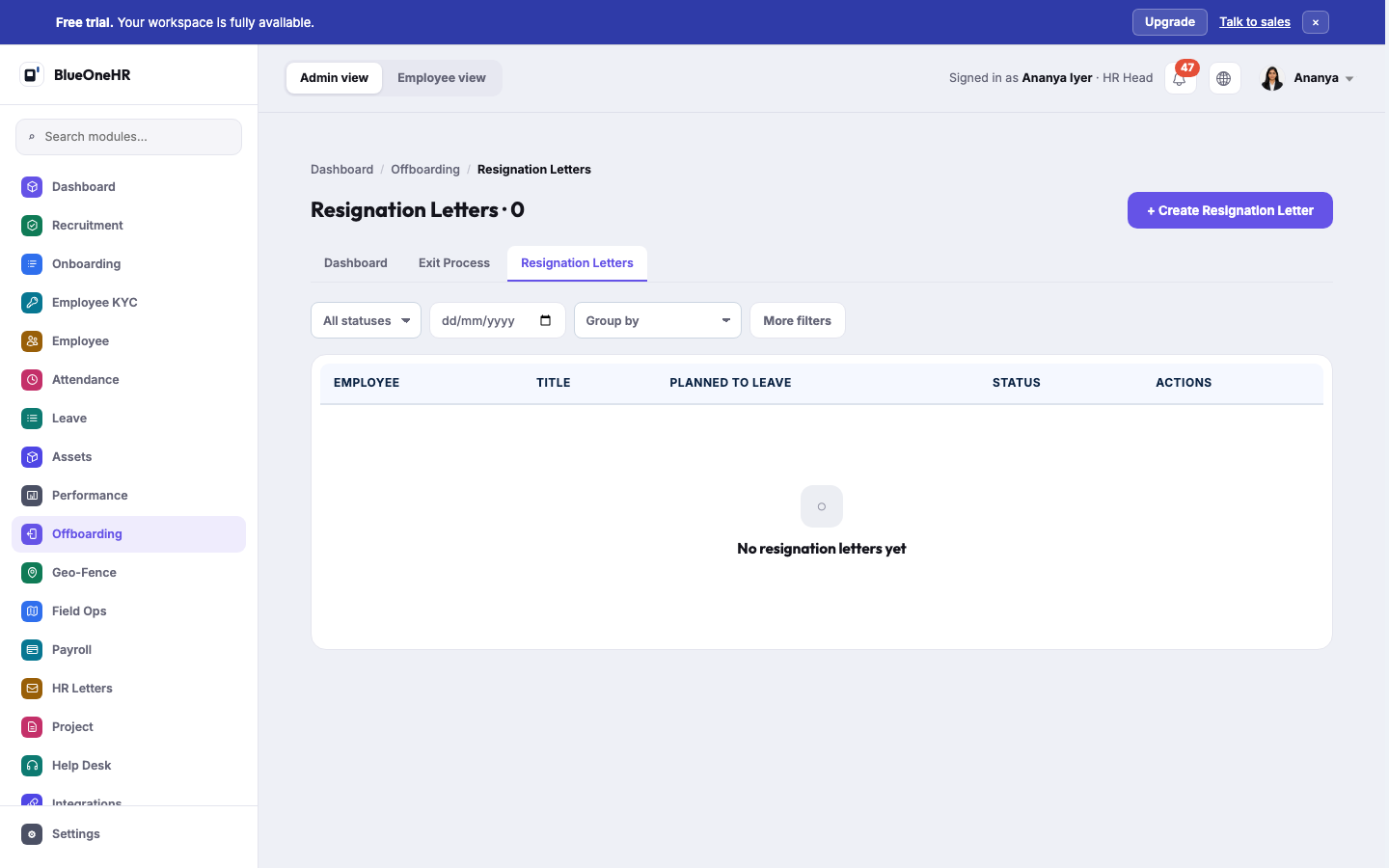Select the Dashboard tab under Resignation Letters
The width and height of the screenshot is (1389, 868).
pos(356,263)
